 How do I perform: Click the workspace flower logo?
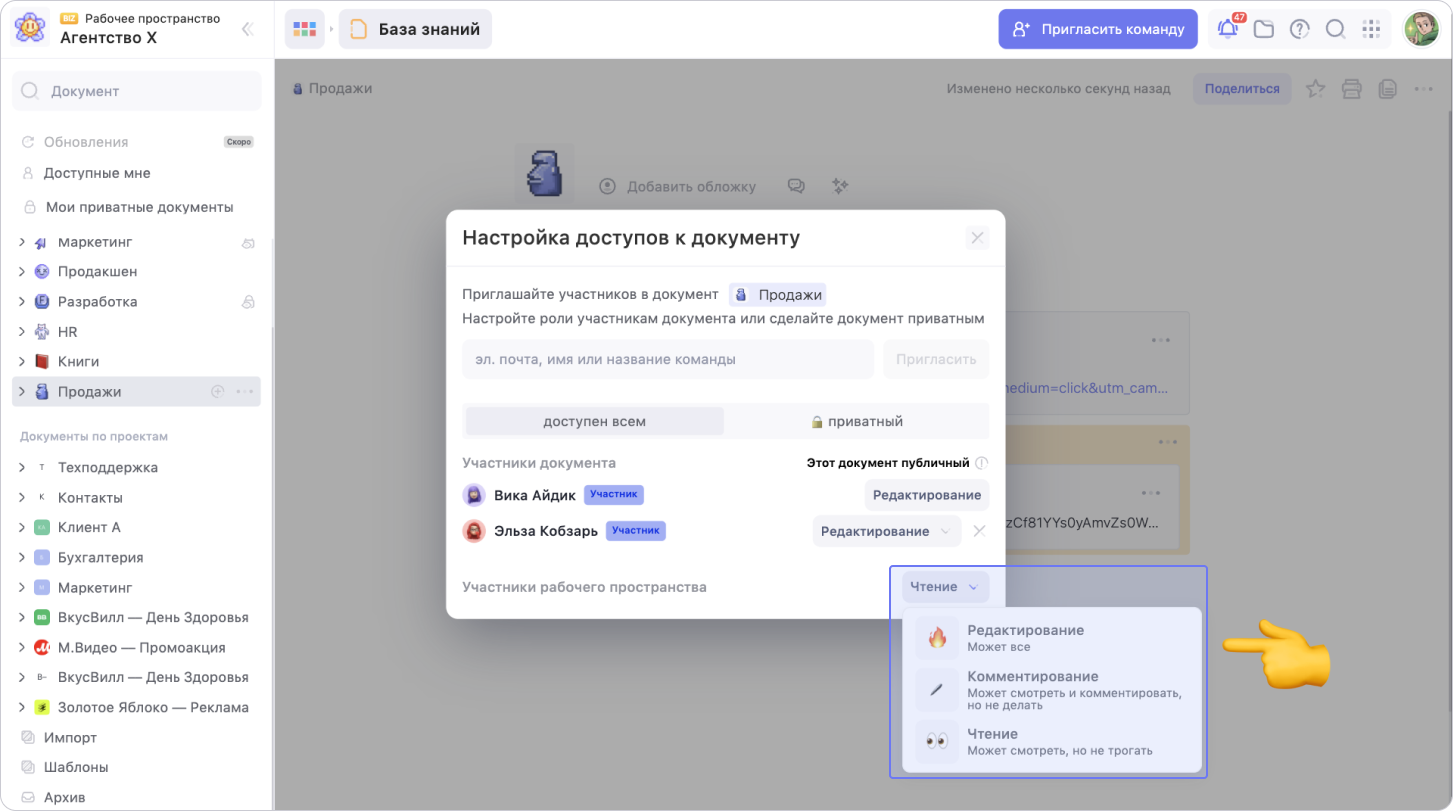(29, 29)
